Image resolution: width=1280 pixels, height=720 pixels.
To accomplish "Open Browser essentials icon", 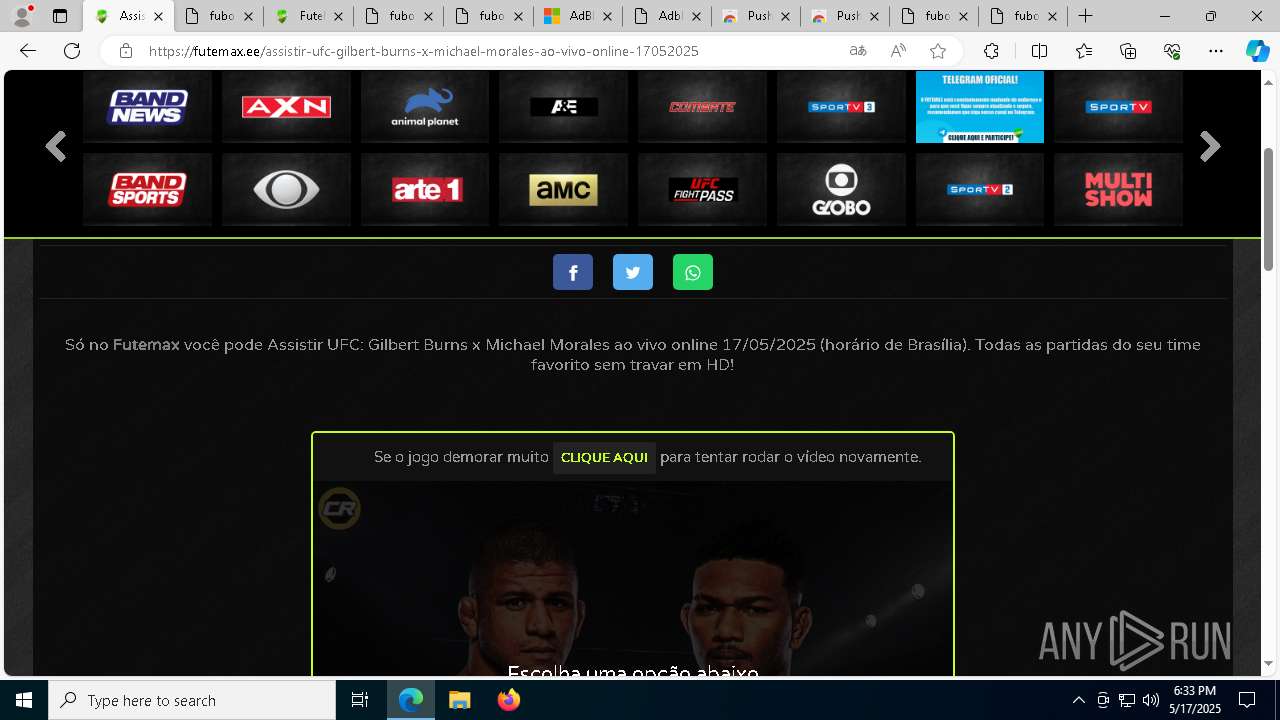I will [1172, 51].
